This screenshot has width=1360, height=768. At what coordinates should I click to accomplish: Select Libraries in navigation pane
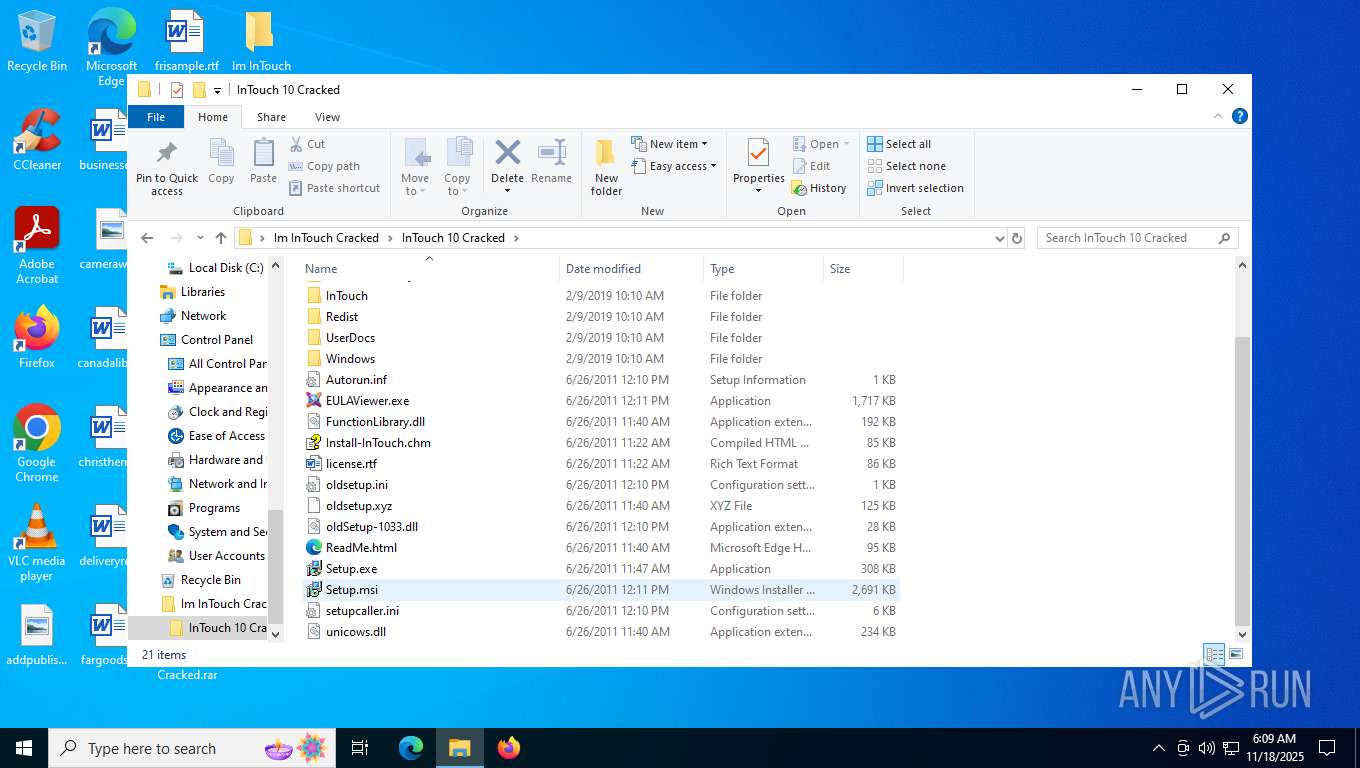[x=203, y=292]
